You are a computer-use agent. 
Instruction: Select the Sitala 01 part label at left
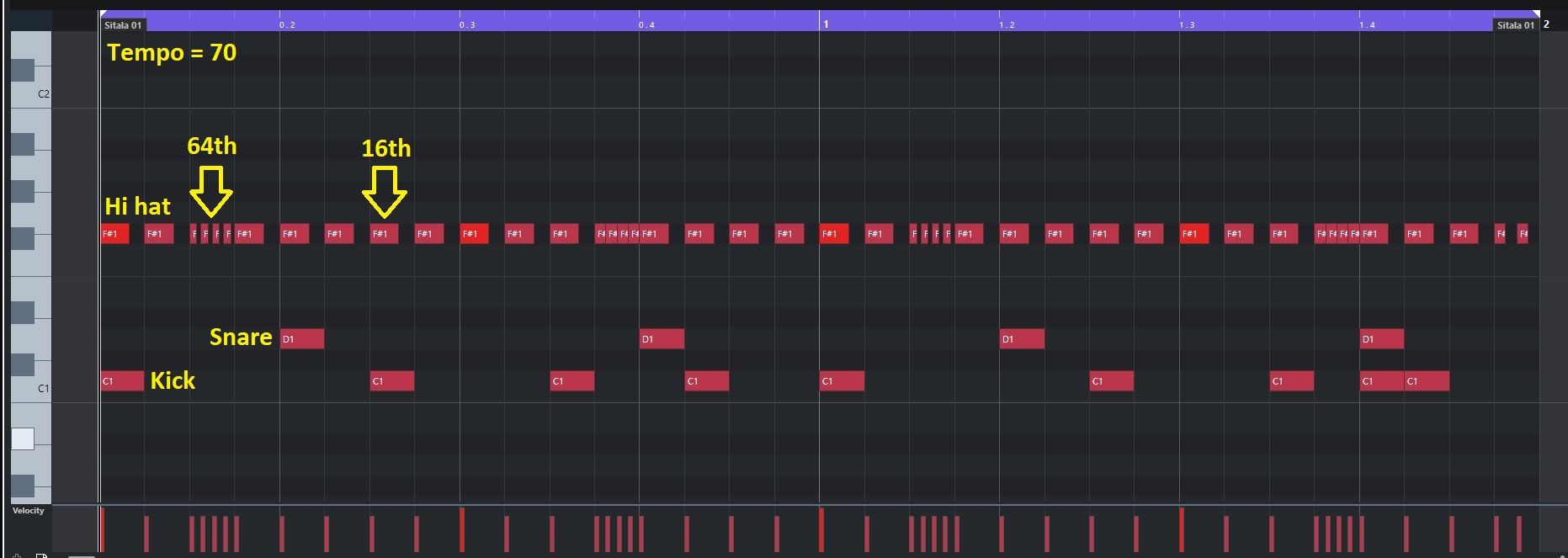click(x=123, y=25)
